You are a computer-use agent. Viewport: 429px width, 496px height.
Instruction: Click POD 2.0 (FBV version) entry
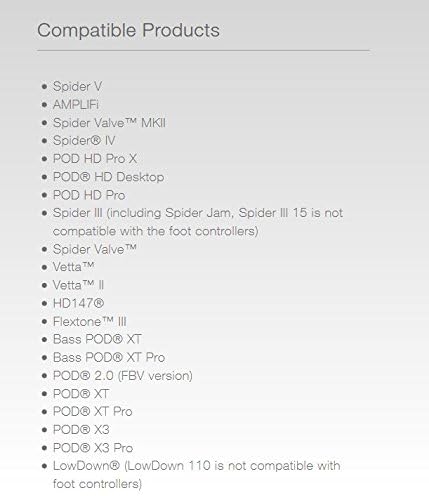coord(123,376)
